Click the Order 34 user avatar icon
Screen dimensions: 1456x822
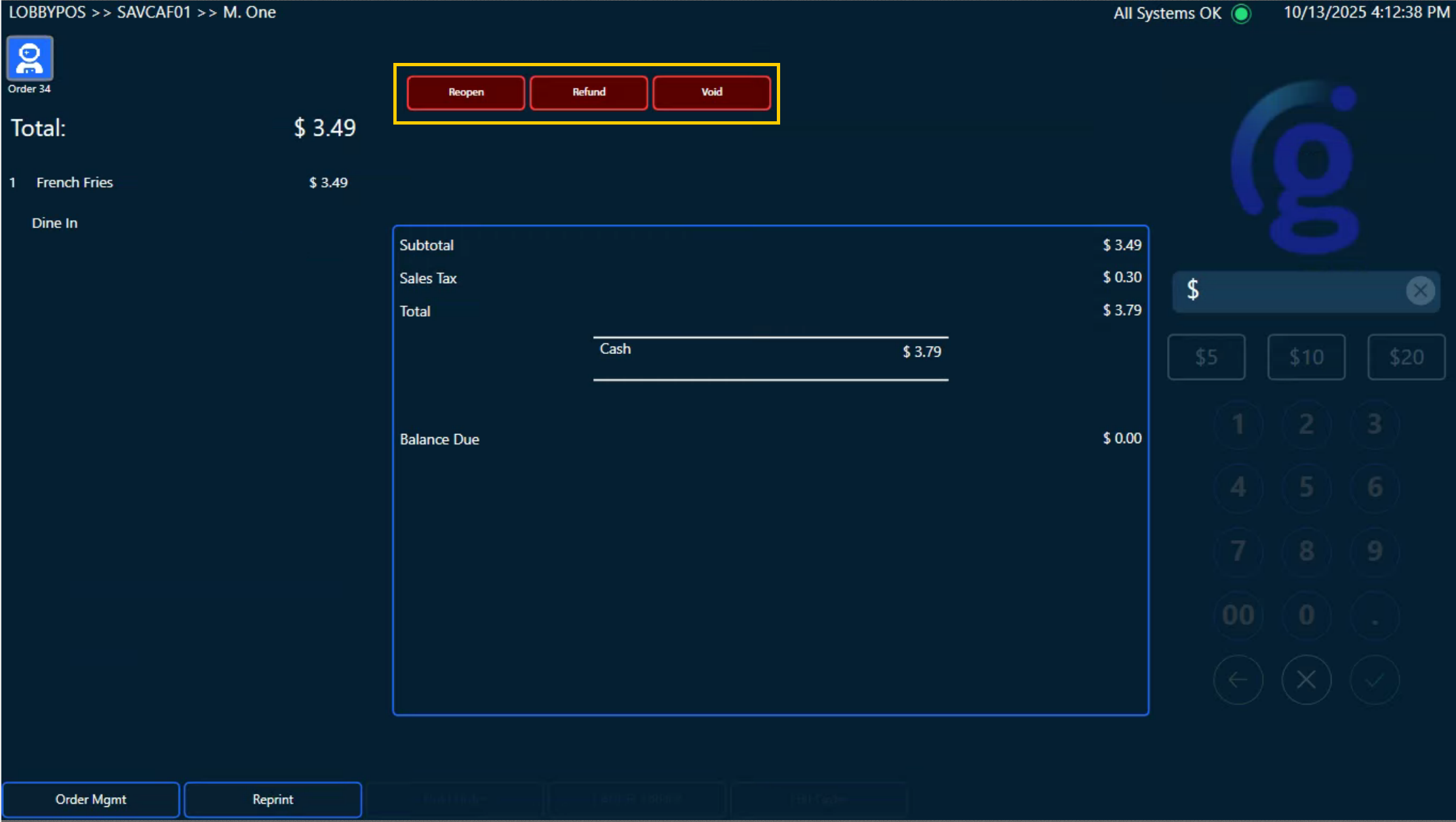30,59
